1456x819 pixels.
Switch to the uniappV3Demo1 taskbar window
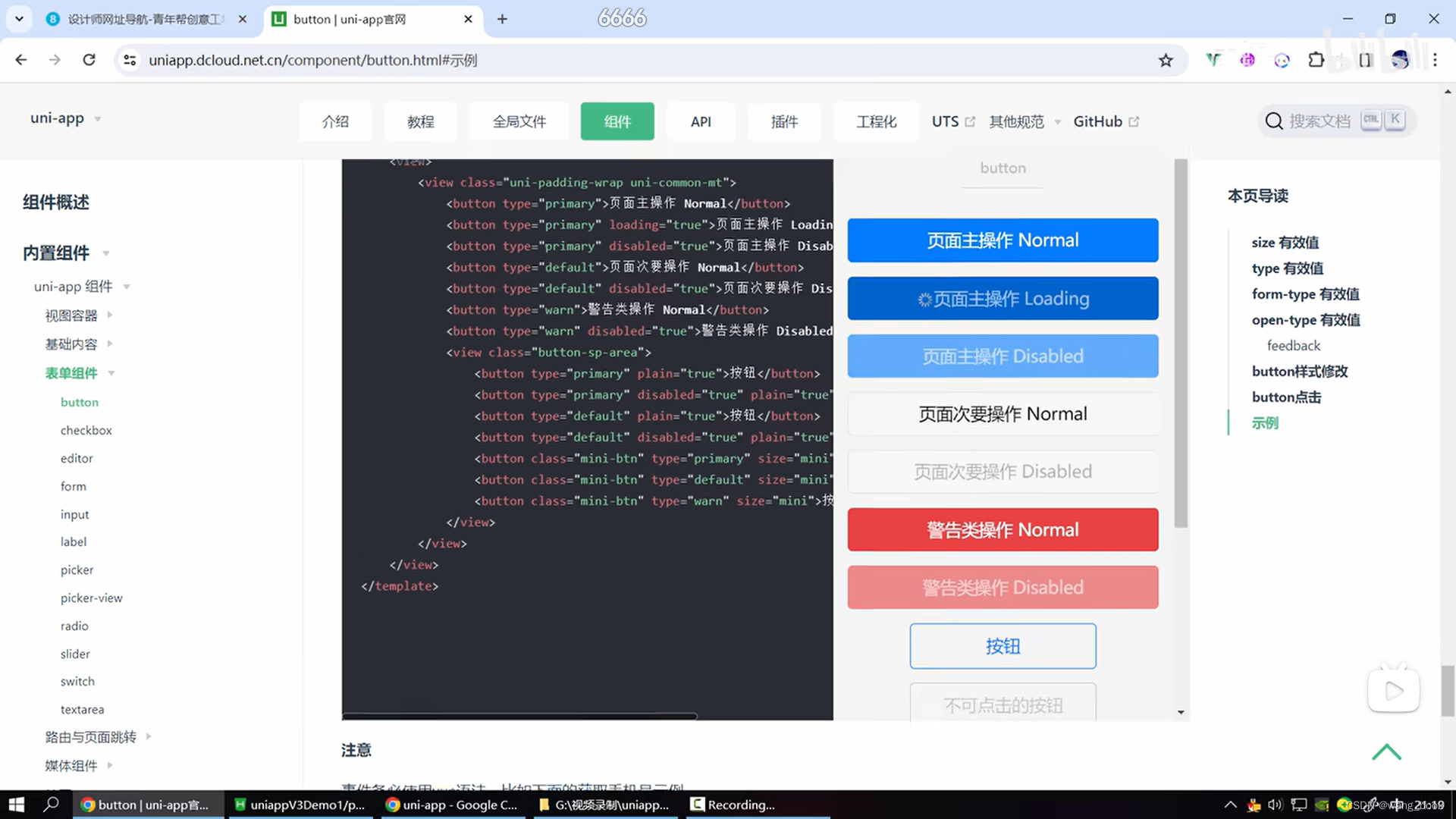[300, 805]
